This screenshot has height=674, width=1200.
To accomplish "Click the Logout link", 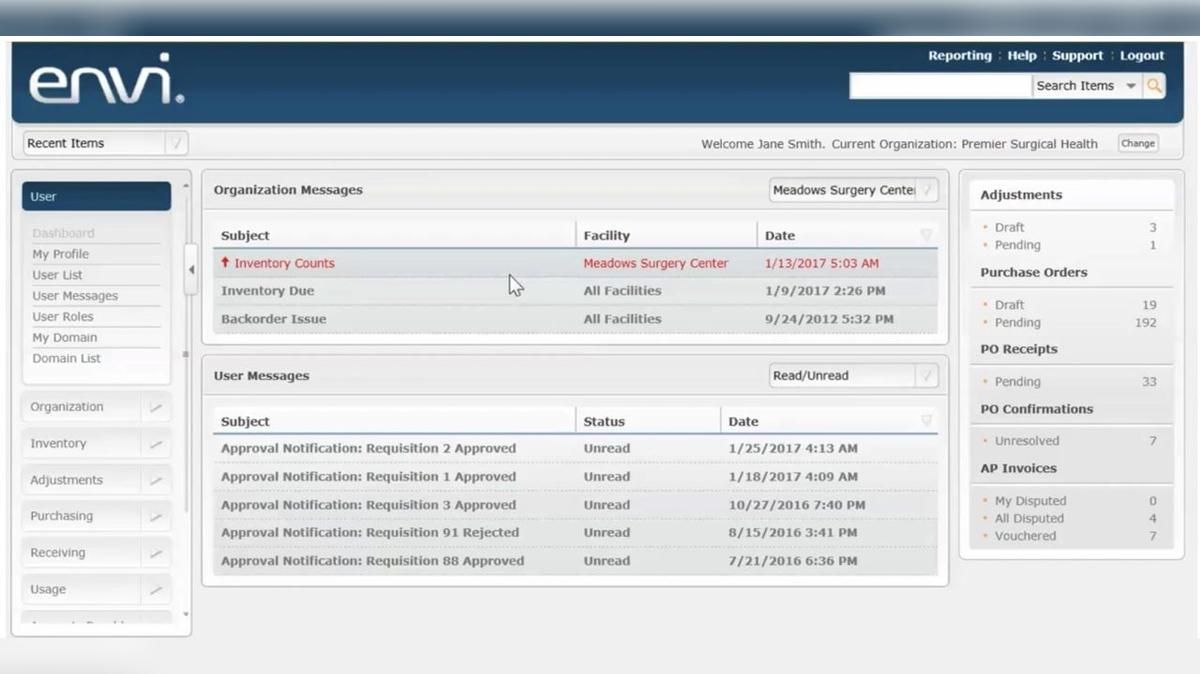I will pos(1141,56).
